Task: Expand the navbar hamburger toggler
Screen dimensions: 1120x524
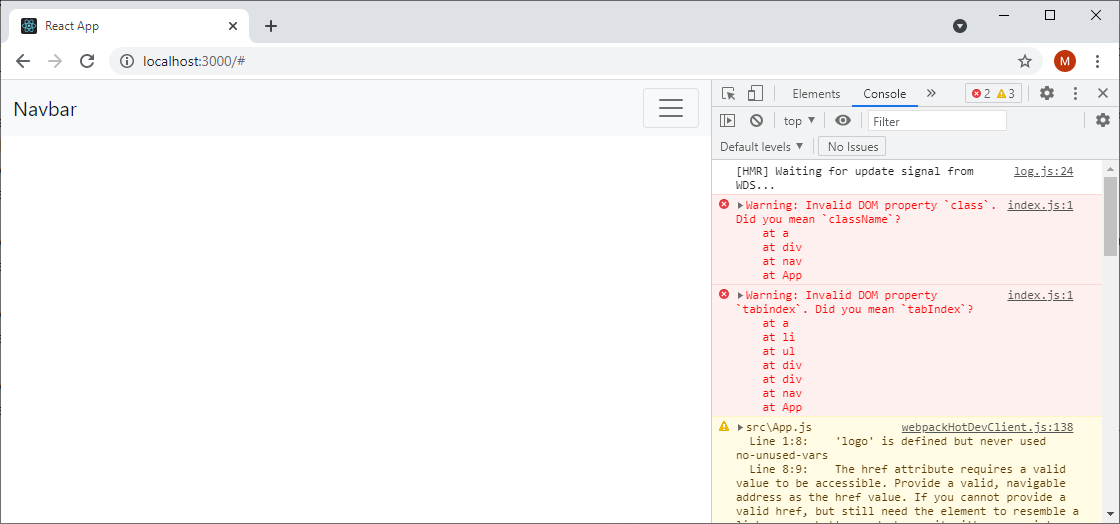Action: coord(670,108)
